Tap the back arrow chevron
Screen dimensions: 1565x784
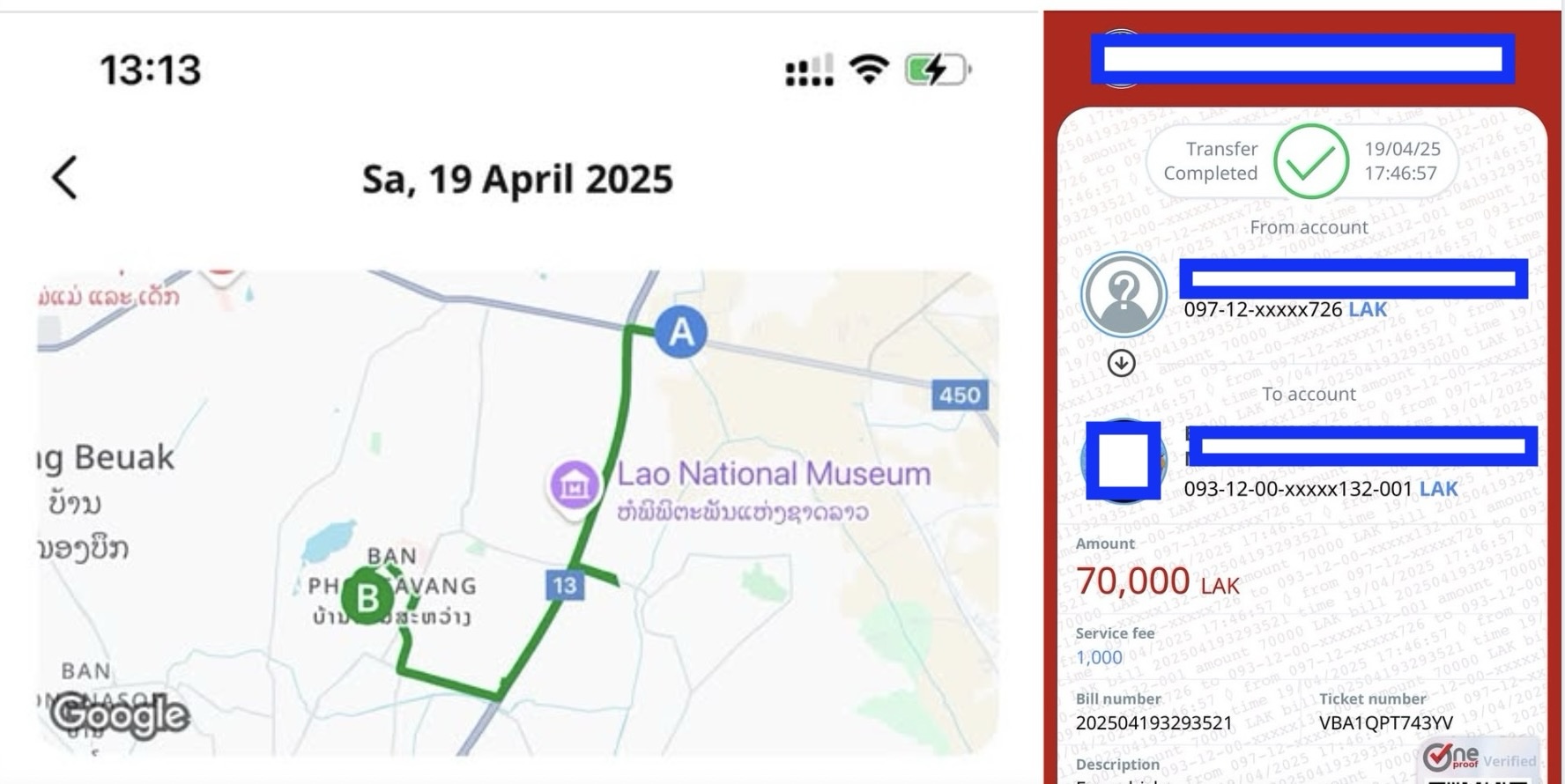65,178
